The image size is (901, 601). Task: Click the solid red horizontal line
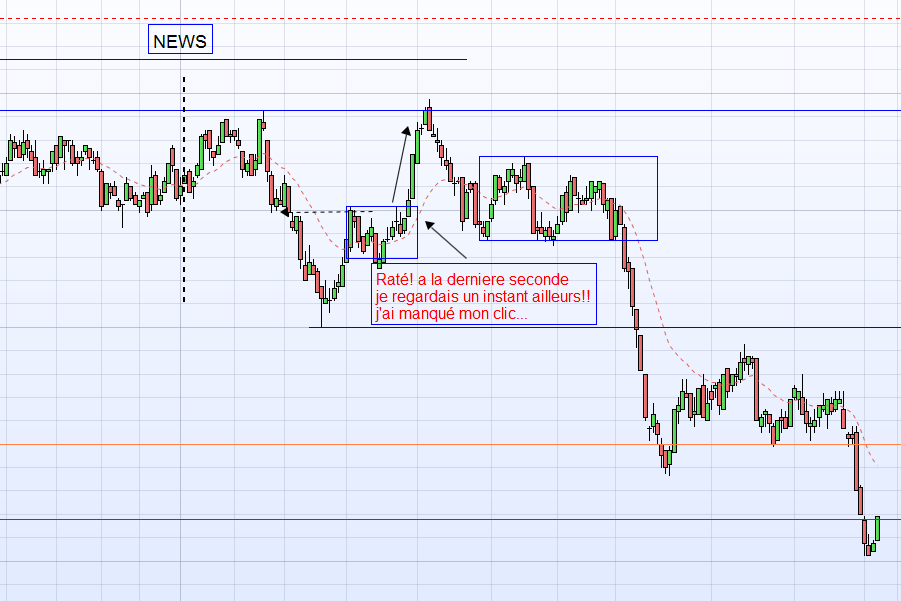point(450,519)
